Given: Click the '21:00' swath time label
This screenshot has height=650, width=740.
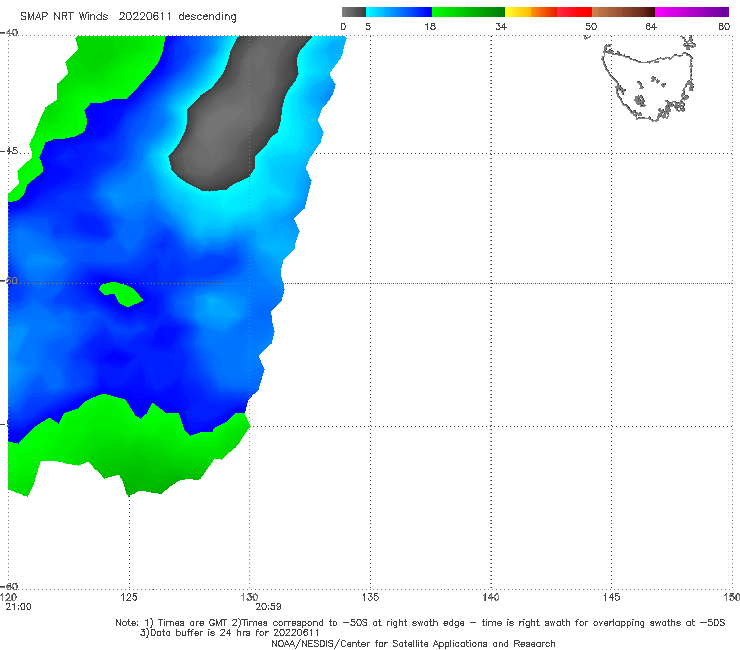Looking at the screenshot, I should click(x=18, y=607).
